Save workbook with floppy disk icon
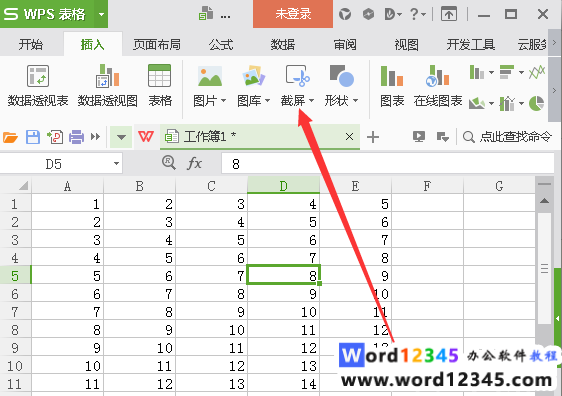The image size is (562, 396). pos(33,137)
